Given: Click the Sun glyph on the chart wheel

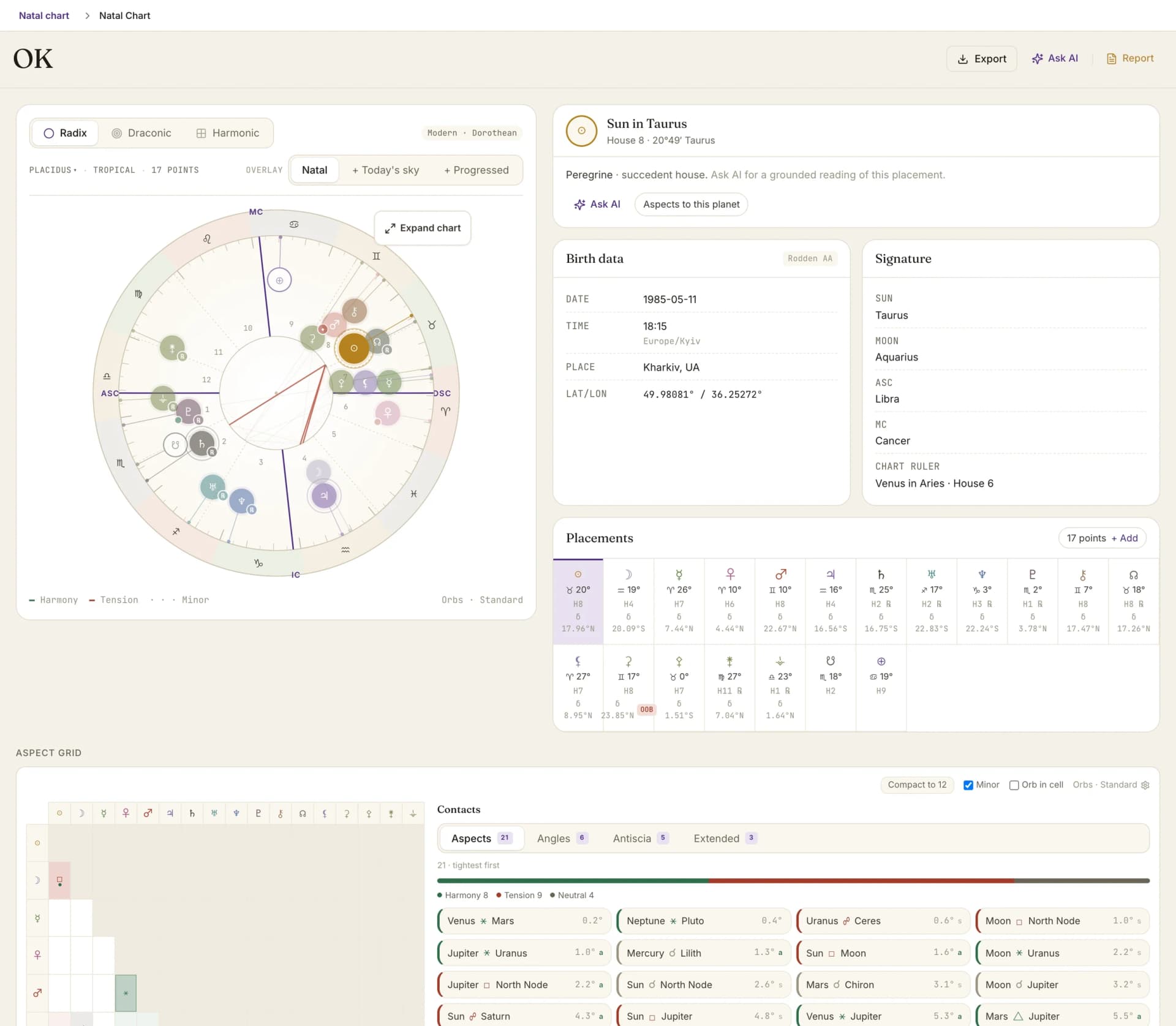Looking at the screenshot, I should pos(353,348).
